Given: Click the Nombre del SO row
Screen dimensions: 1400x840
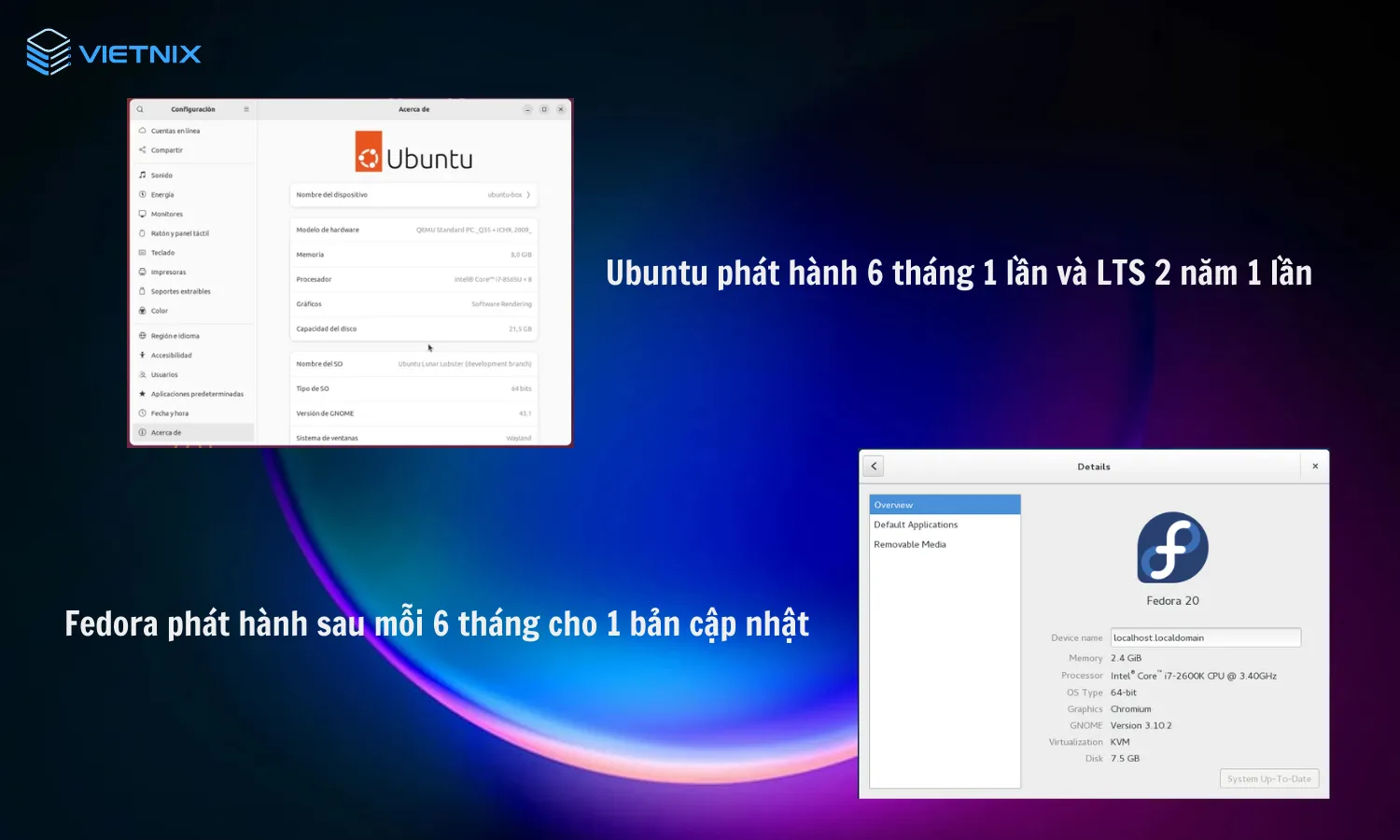Looking at the screenshot, I should coord(413,364).
